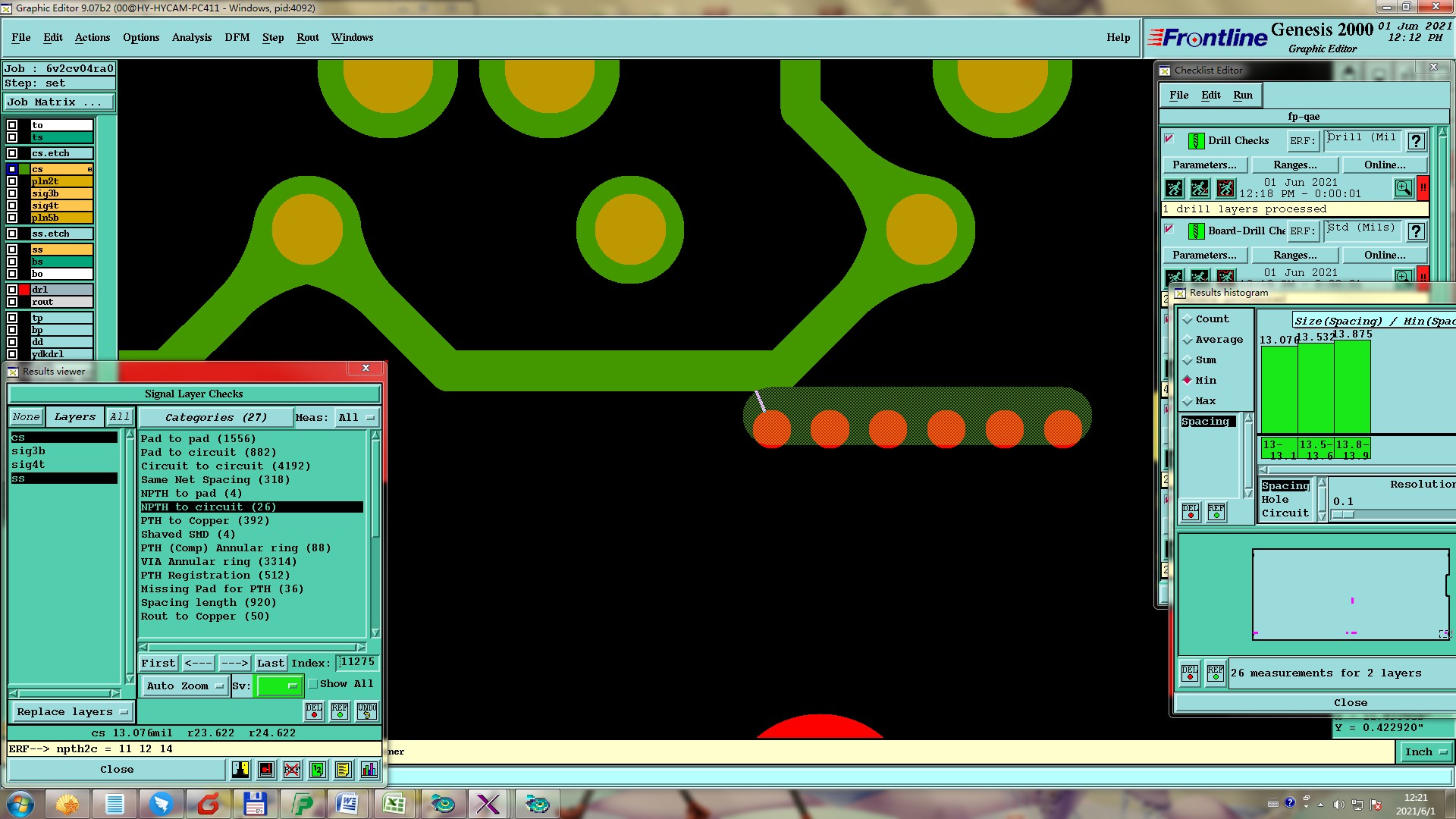Image resolution: width=1456 pixels, height=819 pixels.
Task: Open the Analysis menu
Action: tap(191, 38)
